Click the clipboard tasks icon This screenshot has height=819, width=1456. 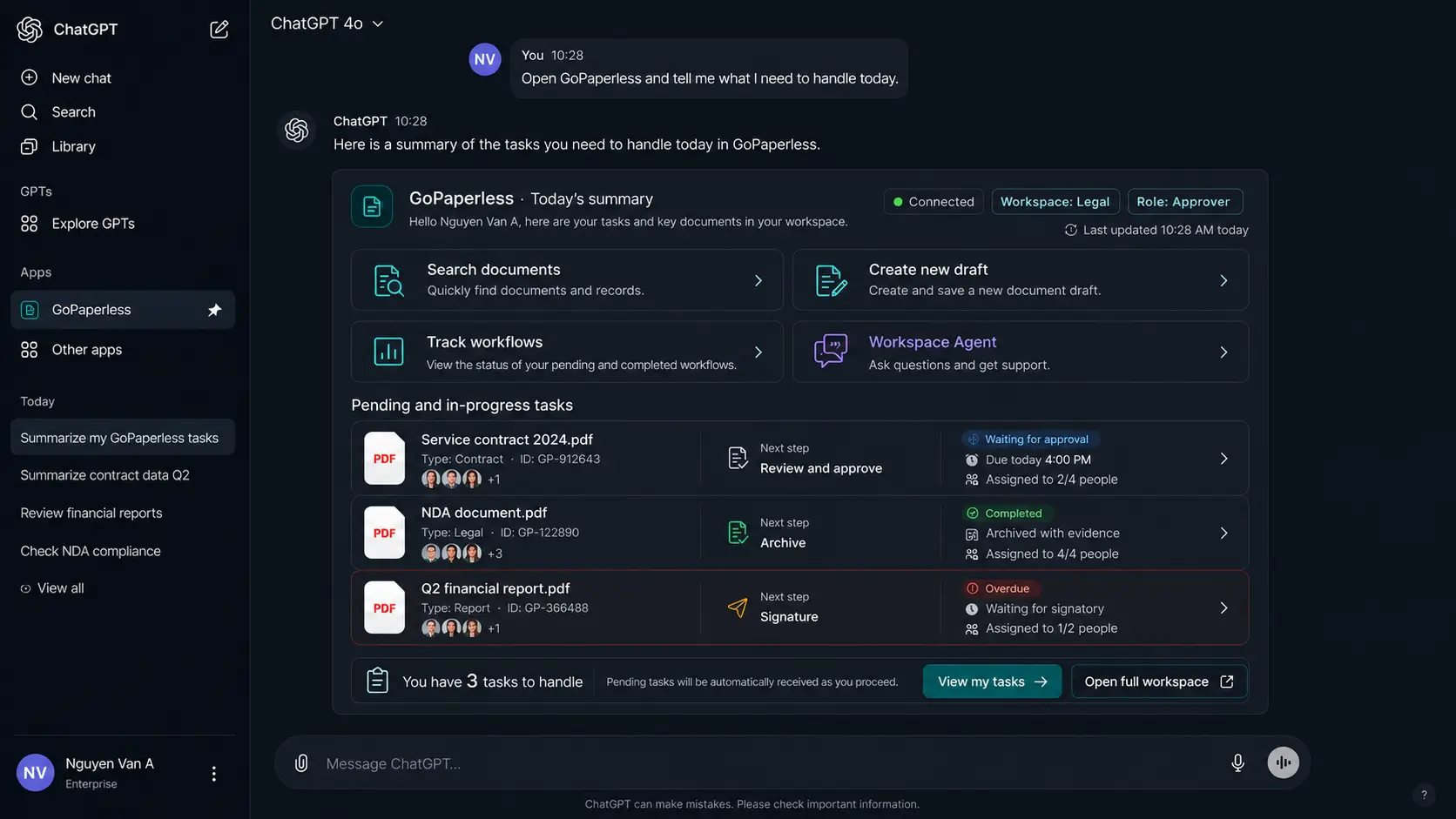pyautogui.click(x=377, y=681)
